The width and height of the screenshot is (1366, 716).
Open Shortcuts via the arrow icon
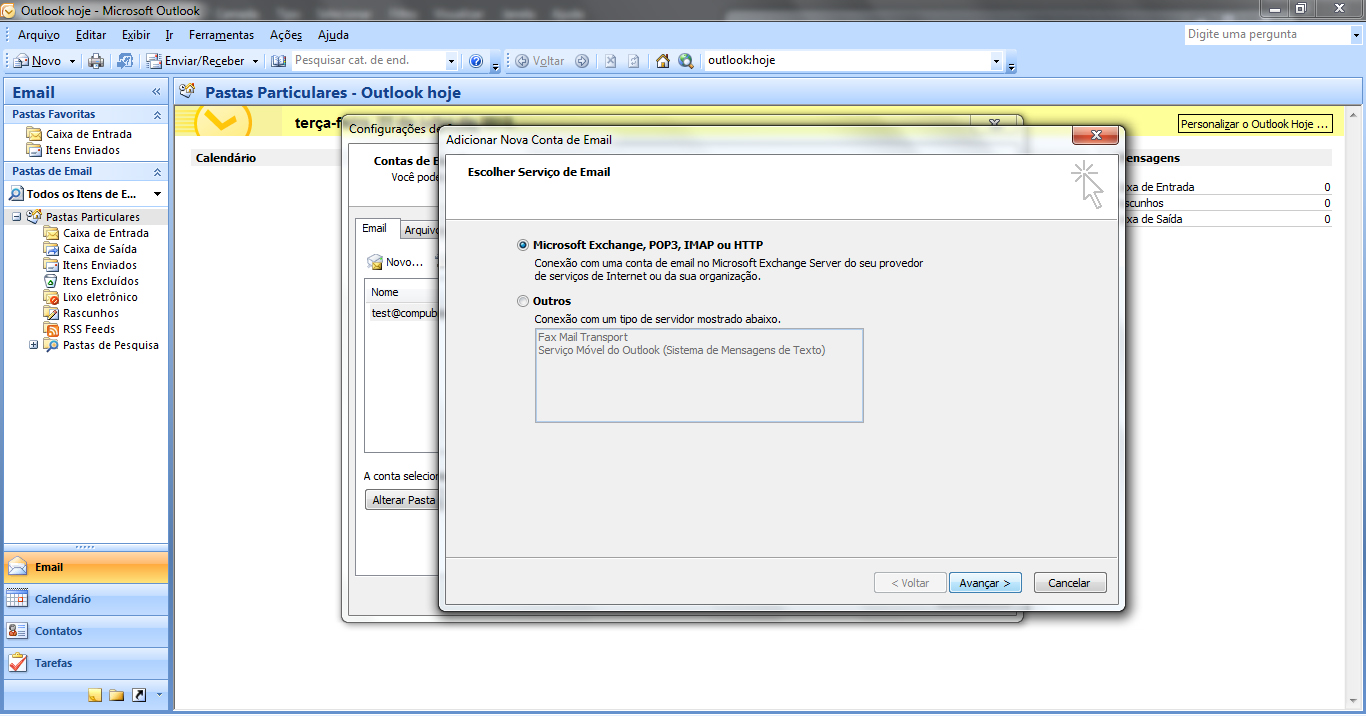click(139, 695)
